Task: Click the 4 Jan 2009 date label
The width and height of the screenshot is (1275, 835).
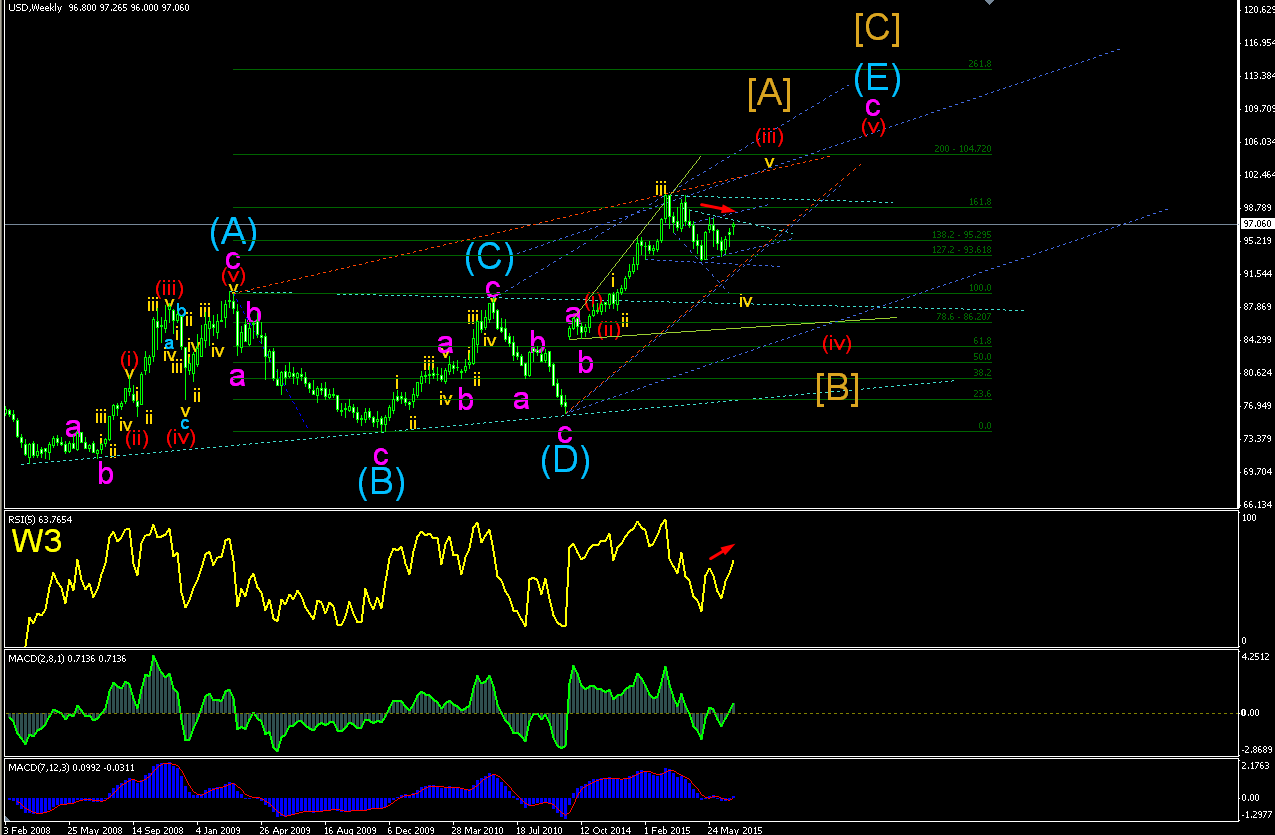Action: [x=220, y=830]
